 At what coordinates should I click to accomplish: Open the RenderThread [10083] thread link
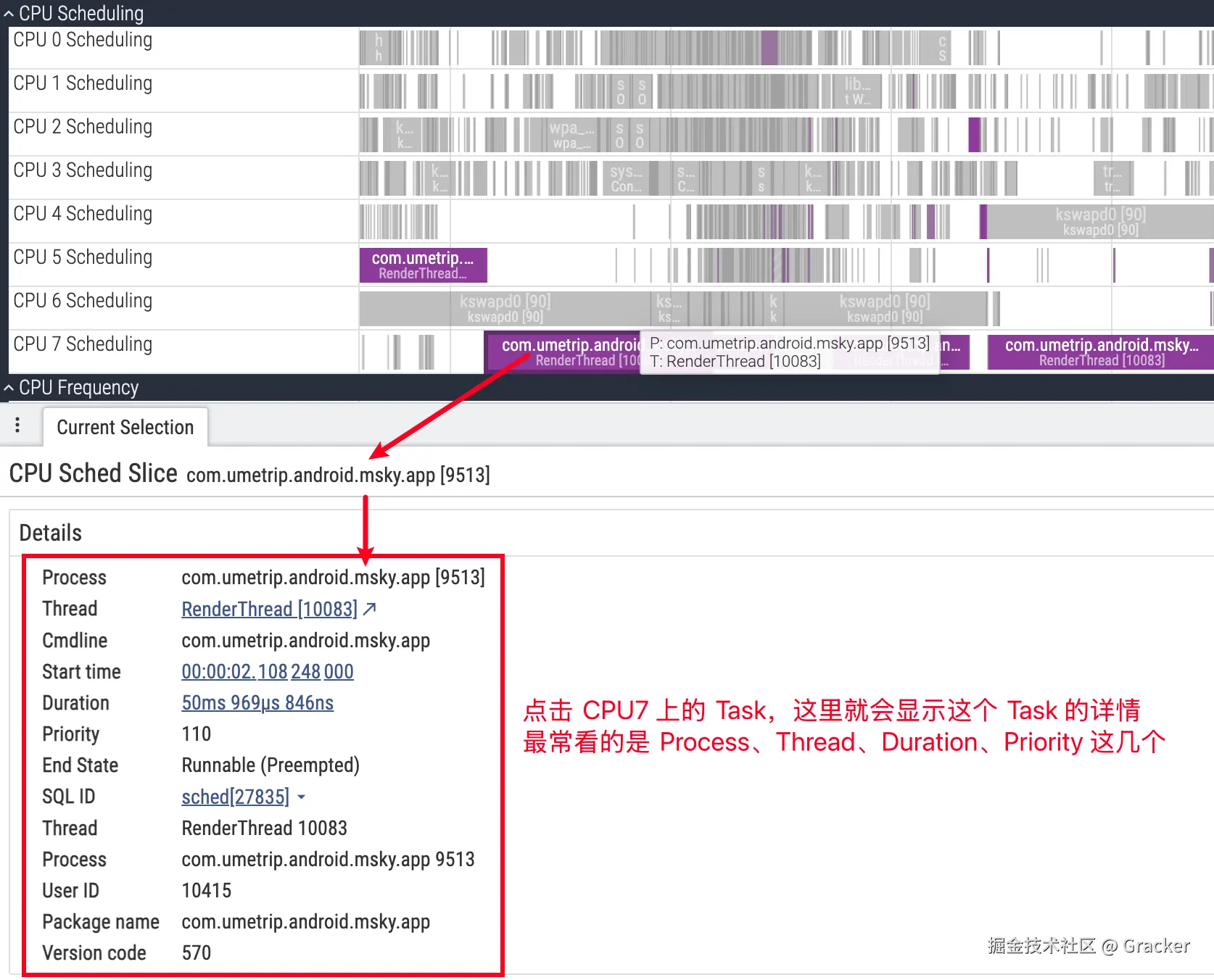click(x=269, y=609)
